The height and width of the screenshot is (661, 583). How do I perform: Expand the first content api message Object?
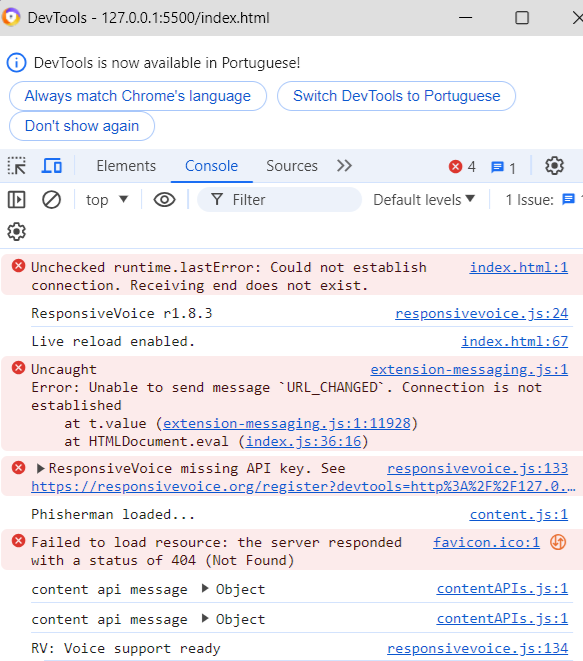click(x=205, y=588)
